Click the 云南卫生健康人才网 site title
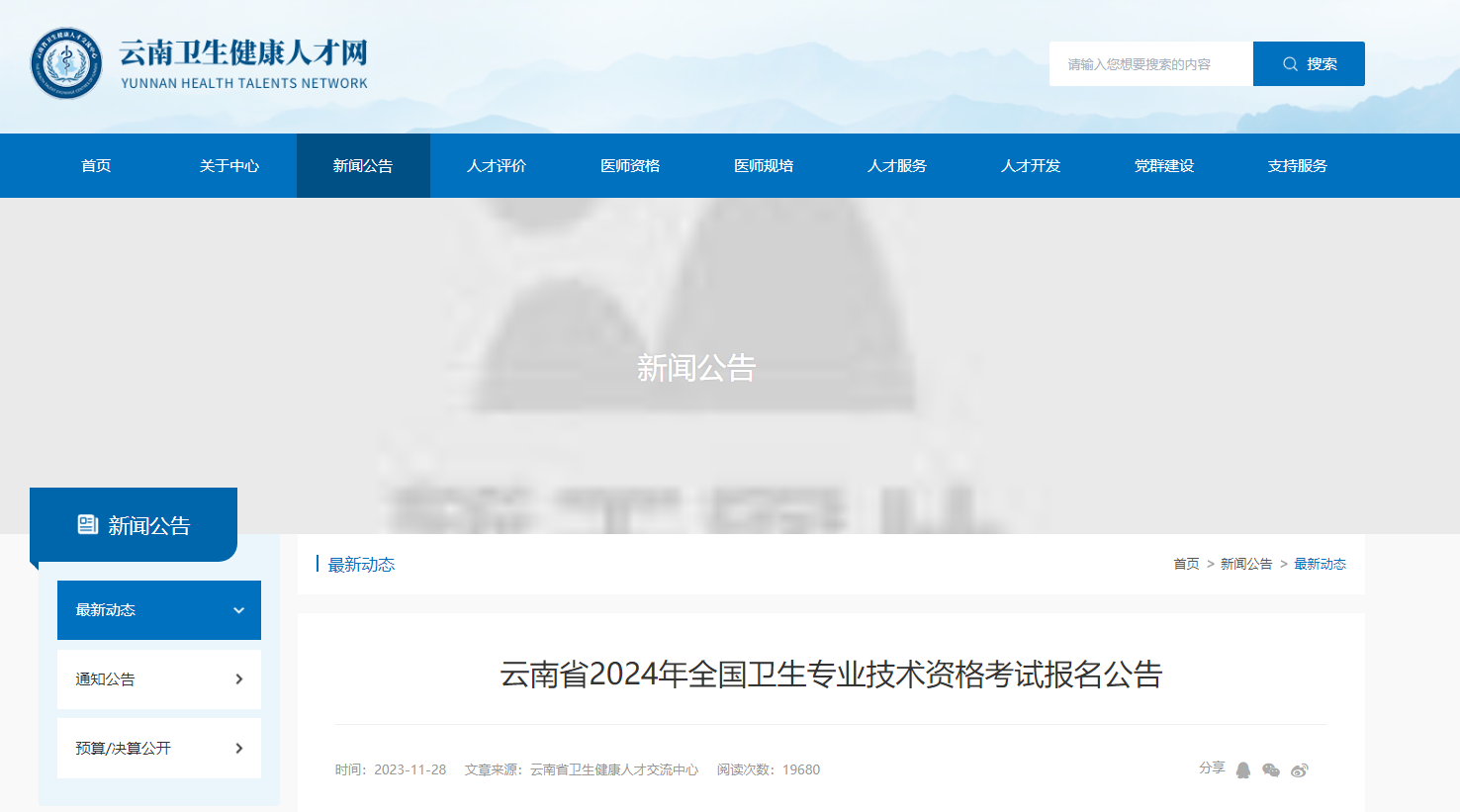Viewport: 1460px width, 812px height. point(243,52)
